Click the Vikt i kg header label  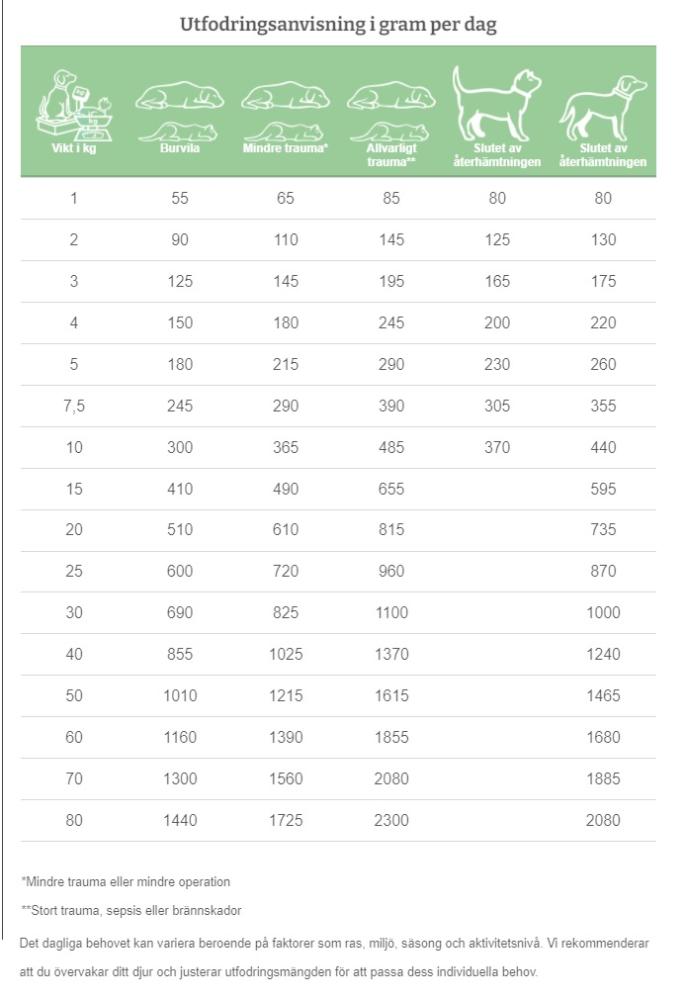[x=73, y=150]
